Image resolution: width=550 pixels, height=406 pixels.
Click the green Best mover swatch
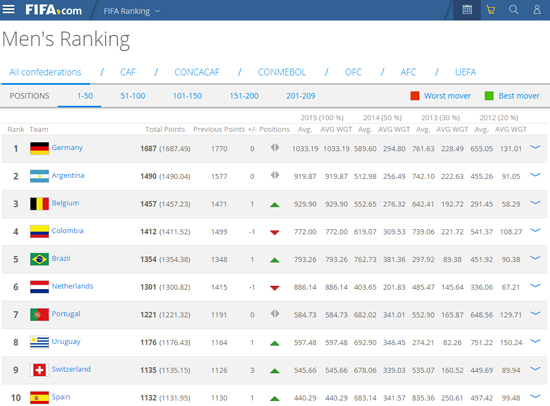489,96
